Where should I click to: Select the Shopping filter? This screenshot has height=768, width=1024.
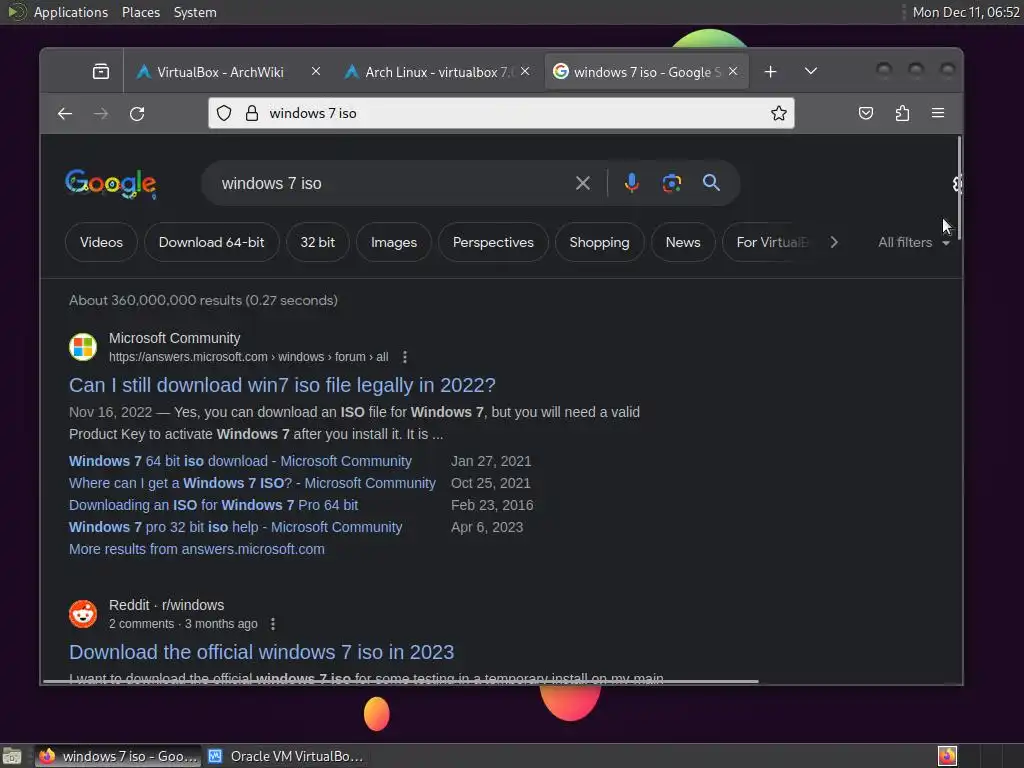pos(600,242)
